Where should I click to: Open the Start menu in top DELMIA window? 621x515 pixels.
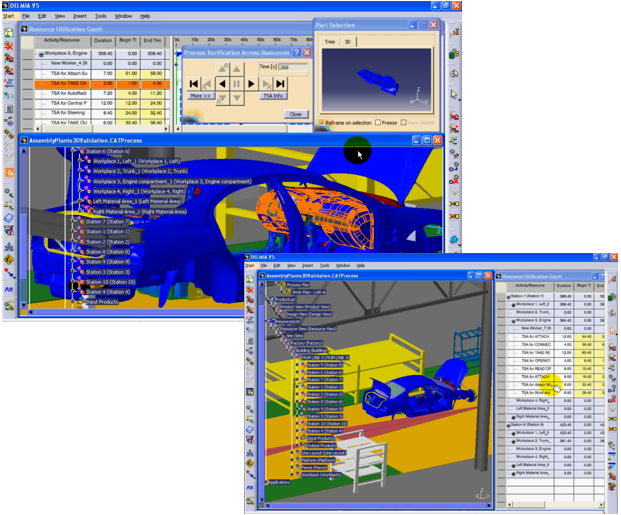click(x=8, y=16)
